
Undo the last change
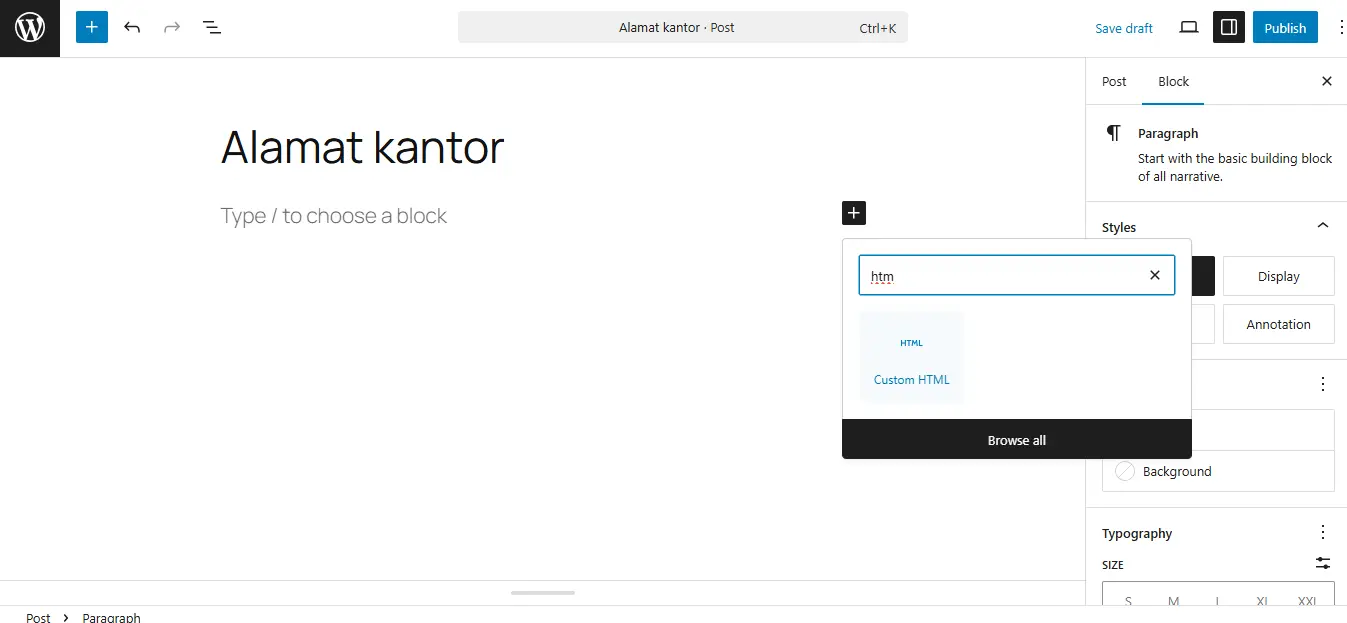(132, 28)
